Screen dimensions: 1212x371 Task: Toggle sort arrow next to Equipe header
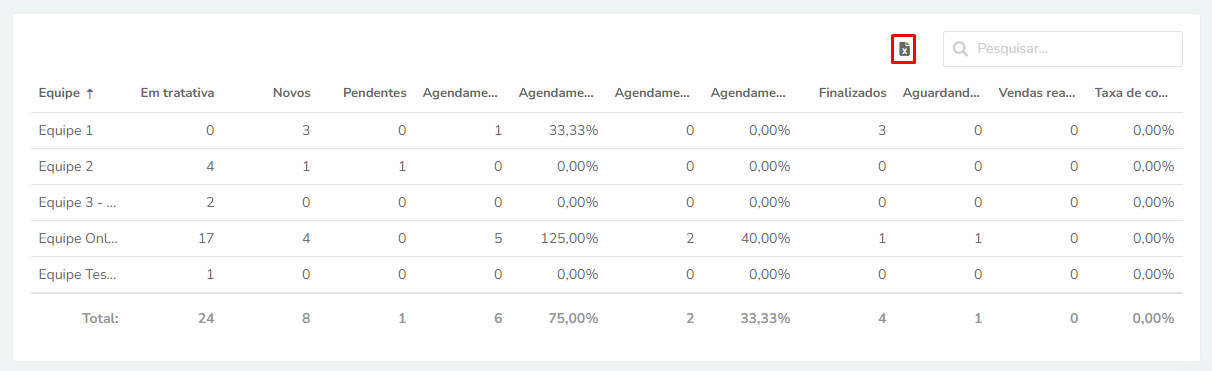tap(90, 93)
